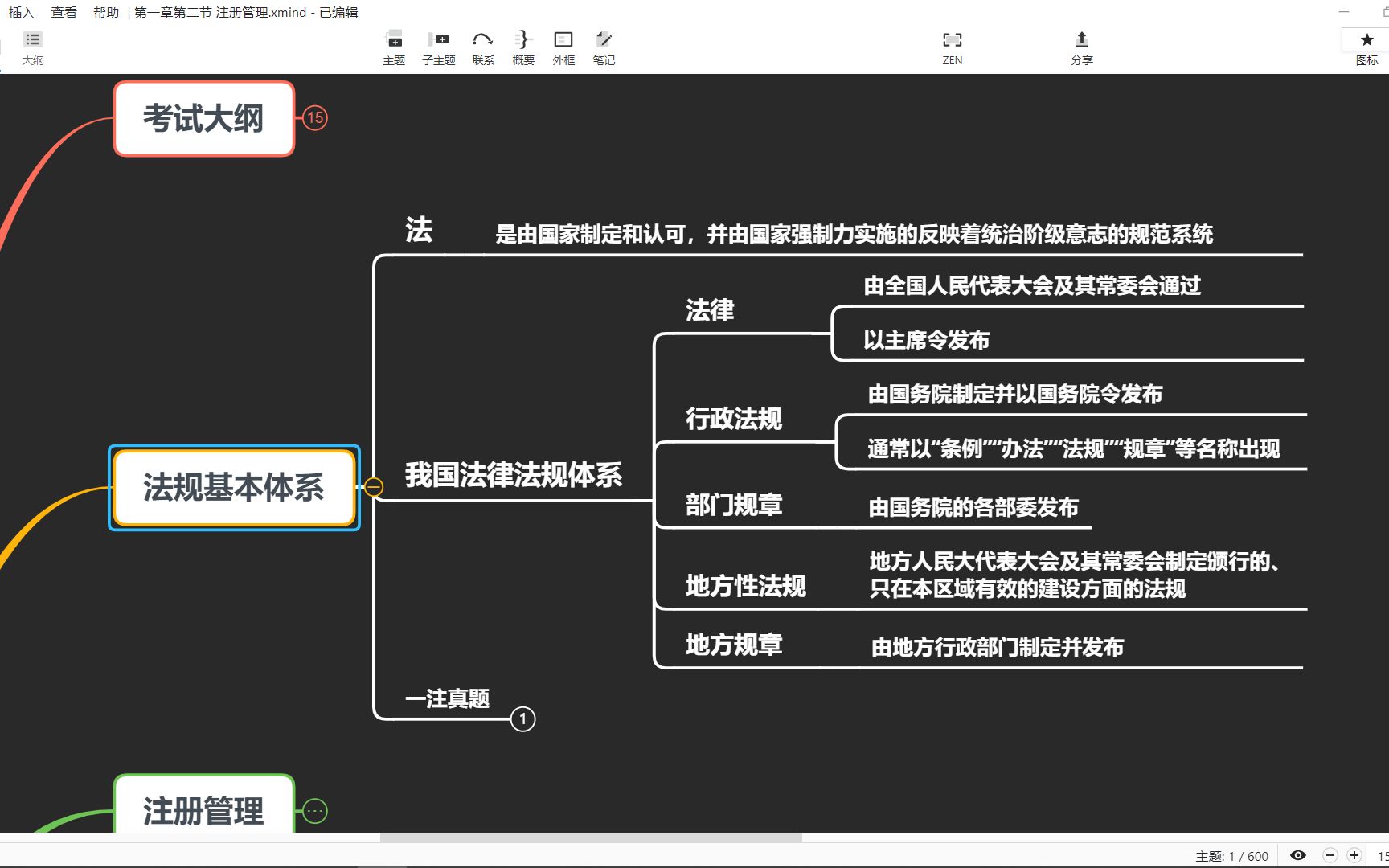Enter ZEN mode

coord(953,47)
